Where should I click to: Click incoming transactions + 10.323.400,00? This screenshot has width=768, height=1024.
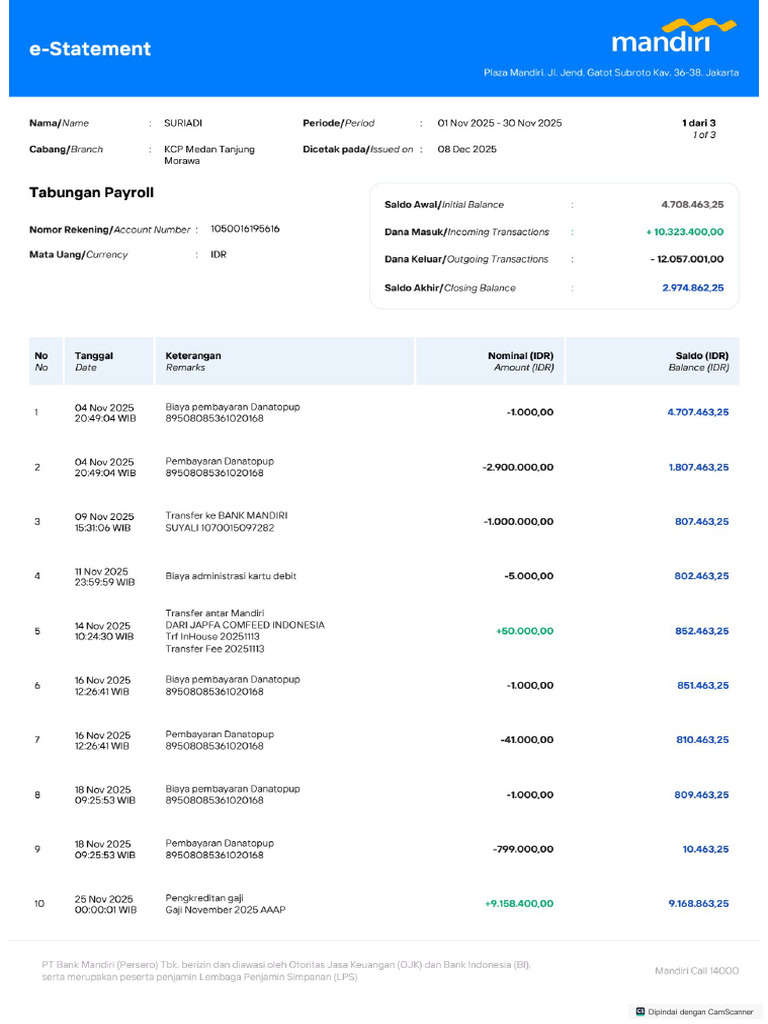[x=685, y=232]
